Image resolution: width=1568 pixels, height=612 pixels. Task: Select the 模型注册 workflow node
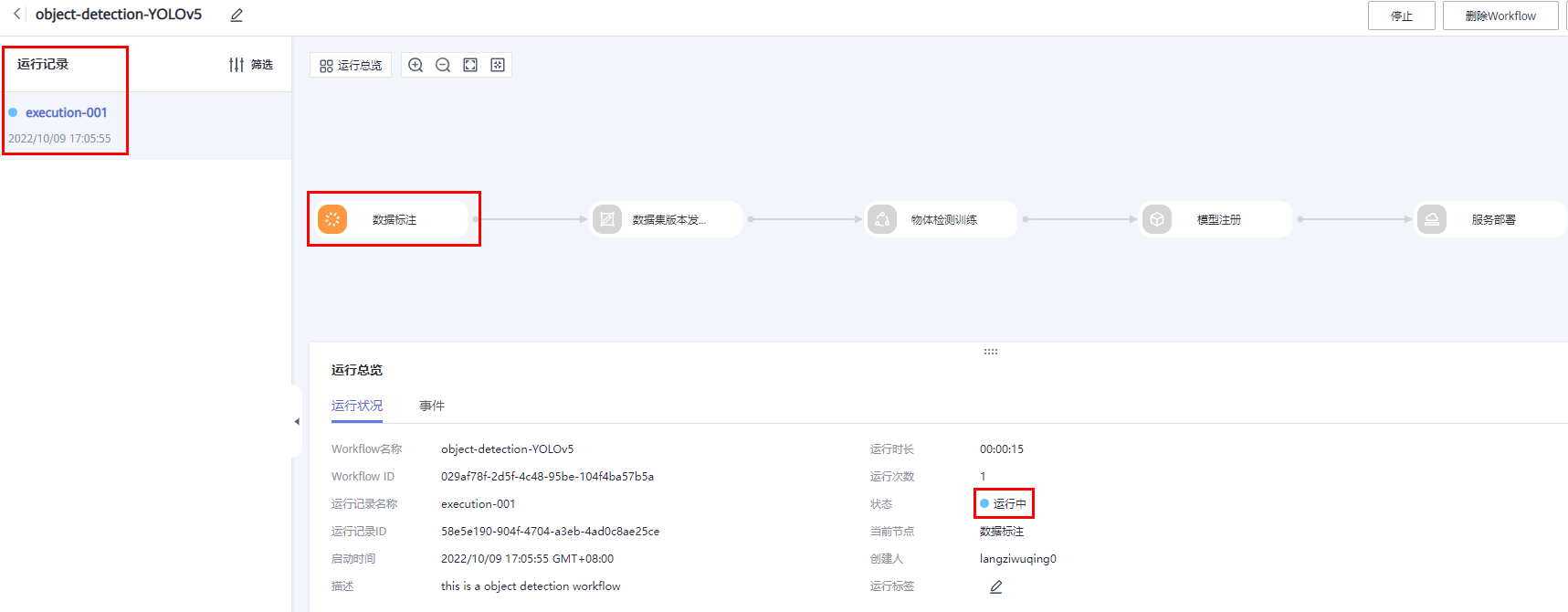[1216, 219]
